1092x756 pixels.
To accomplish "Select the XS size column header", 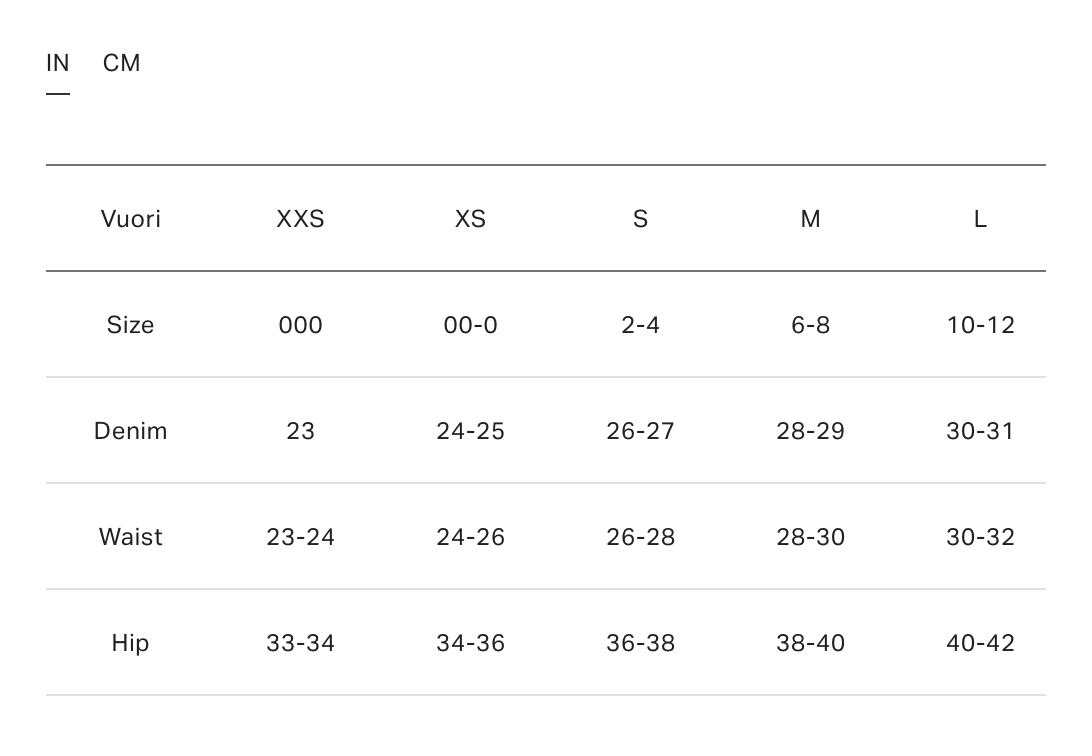I will pos(471,219).
